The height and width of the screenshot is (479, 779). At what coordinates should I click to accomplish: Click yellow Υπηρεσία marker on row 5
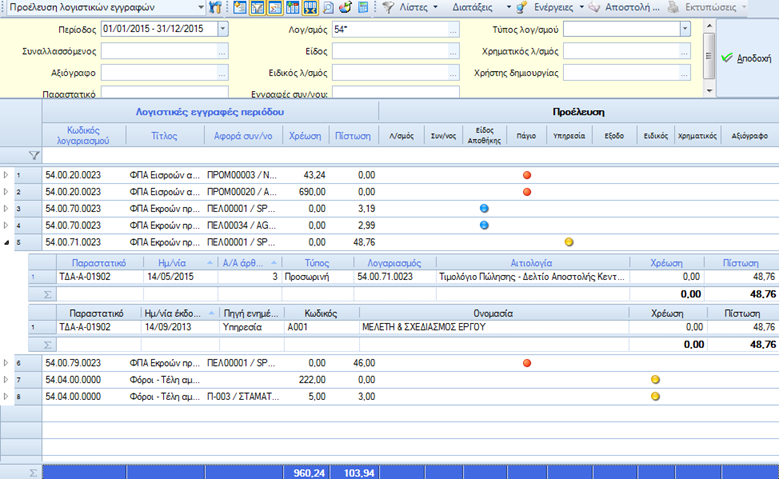pyautogui.click(x=569, y=242)
